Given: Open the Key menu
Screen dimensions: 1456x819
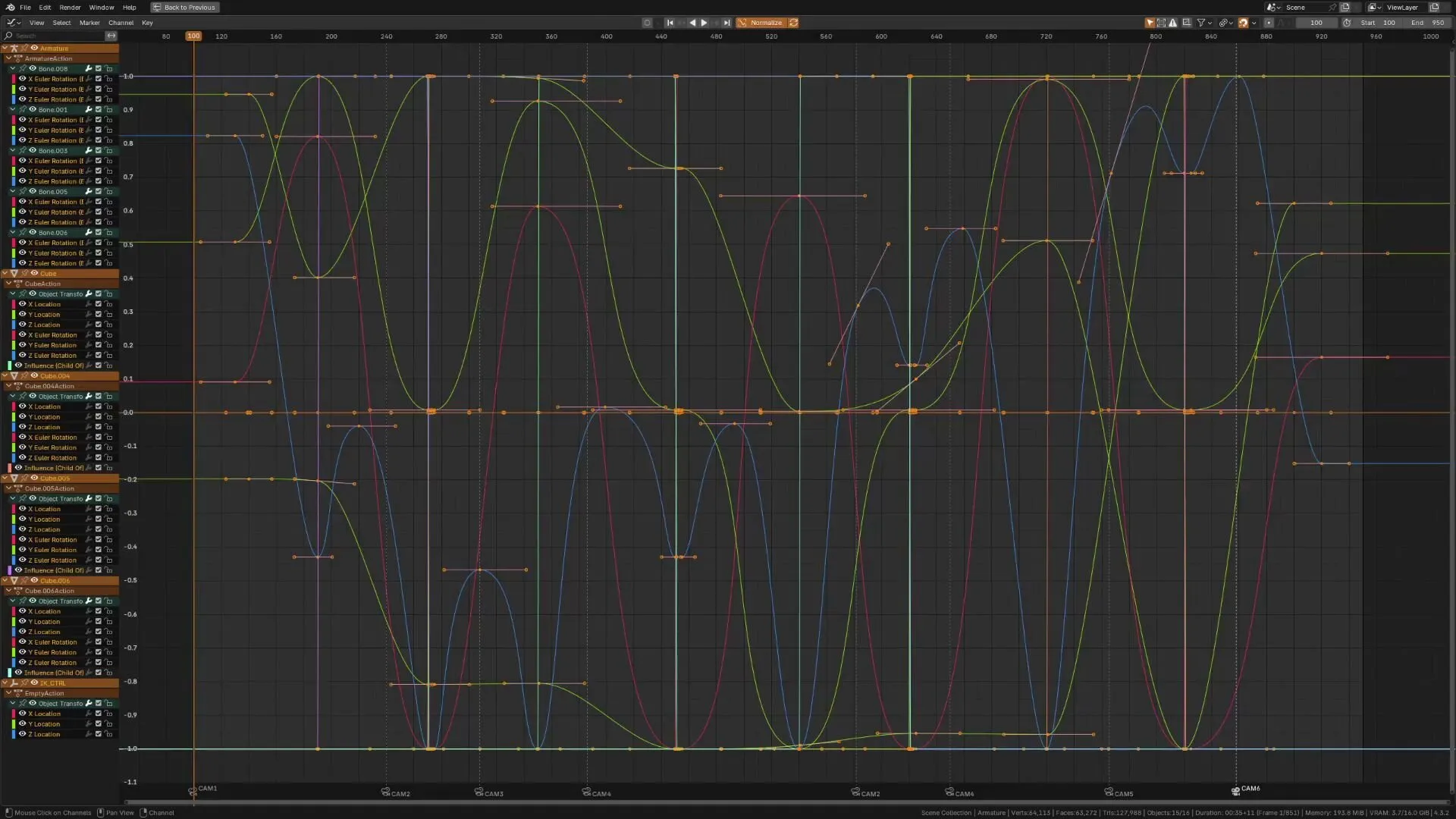Looking at the screenshot, I should [147, 23].
